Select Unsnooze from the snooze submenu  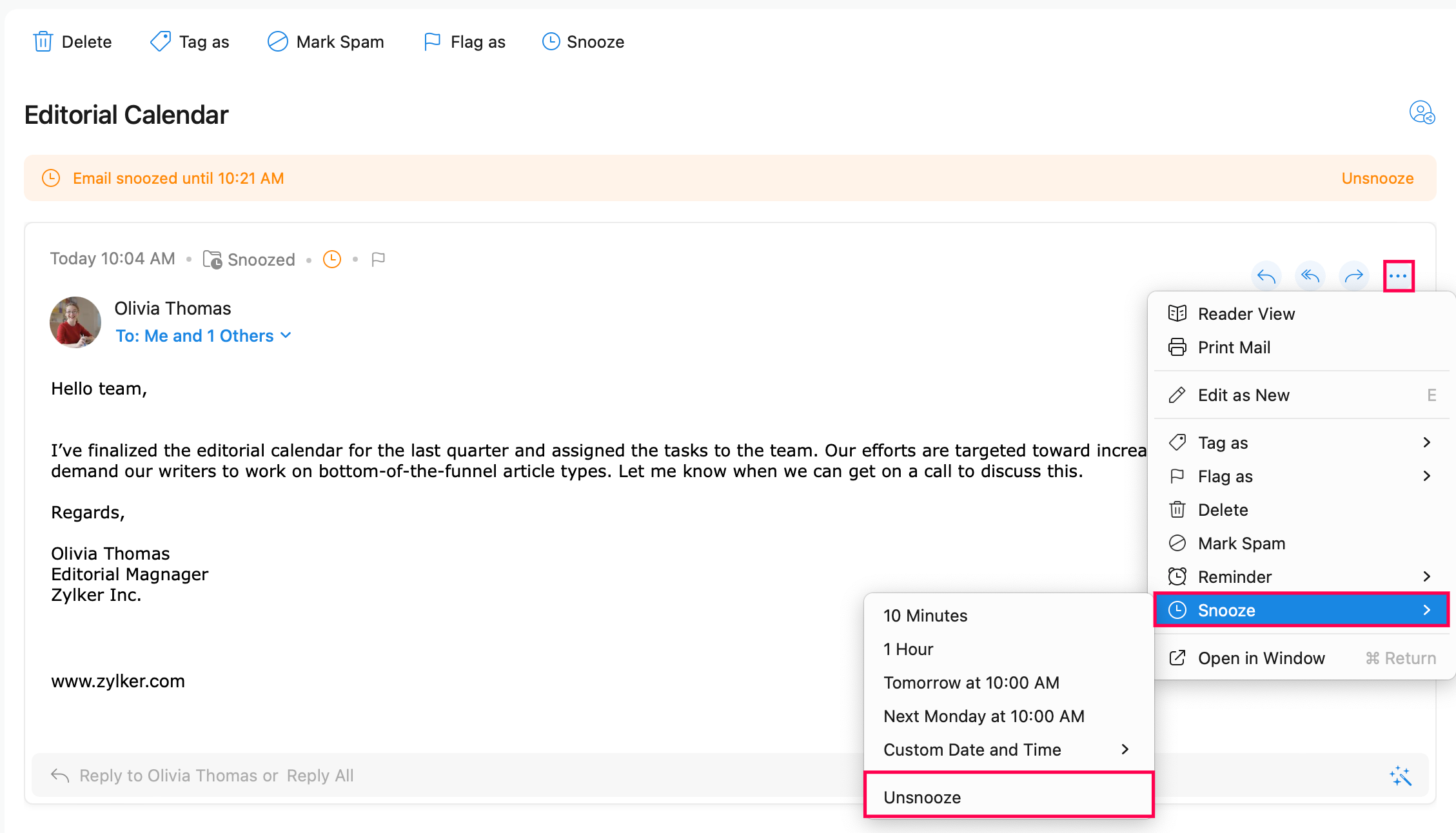(922, 798)
